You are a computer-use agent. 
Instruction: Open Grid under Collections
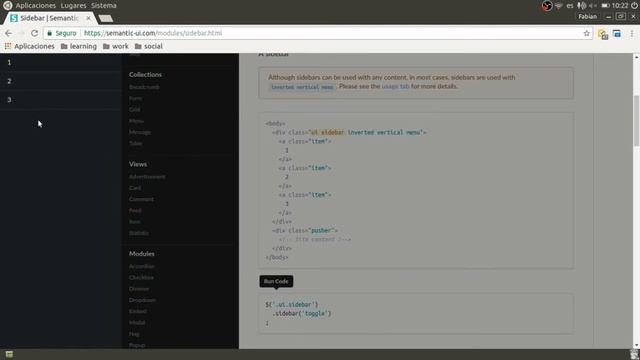pyautogui.click(x=135, y=109)
